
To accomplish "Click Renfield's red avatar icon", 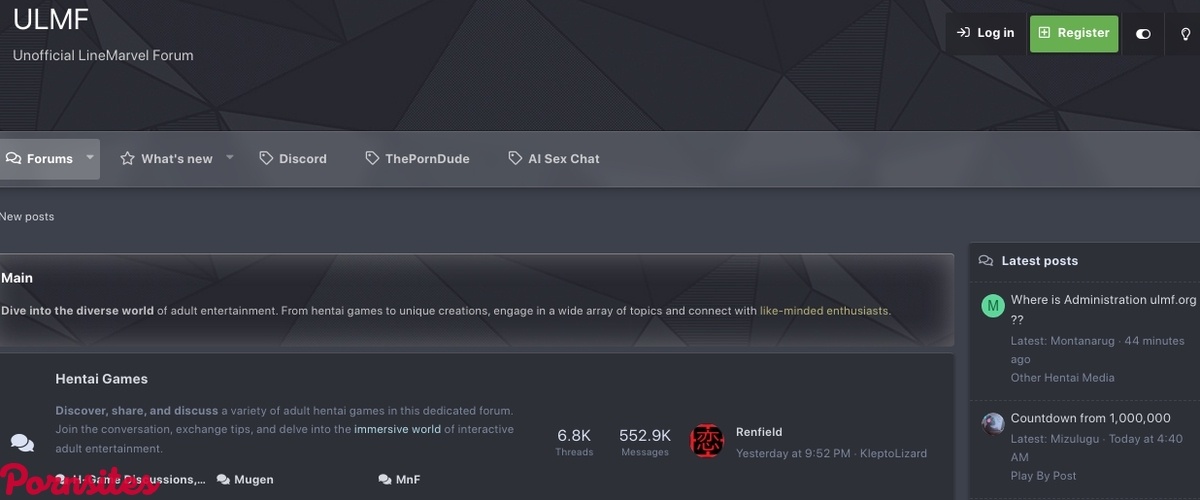I will pyautogui.click(x=707, y=442).
